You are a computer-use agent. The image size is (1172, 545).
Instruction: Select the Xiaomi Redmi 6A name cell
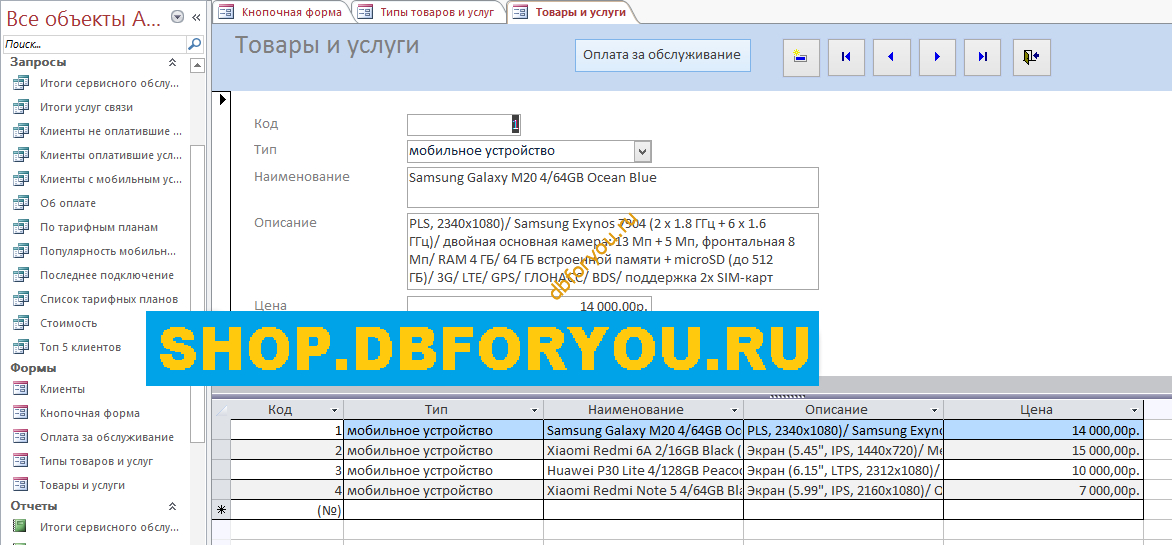pyautogui.click(x=644, y=451)
